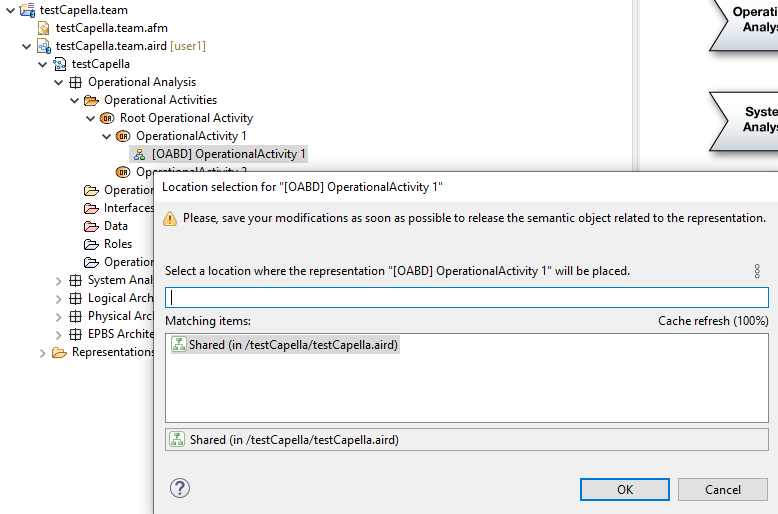Collapse the Root Operational Activity node
This screenshot has width=778, height=514.
point(91,118)
